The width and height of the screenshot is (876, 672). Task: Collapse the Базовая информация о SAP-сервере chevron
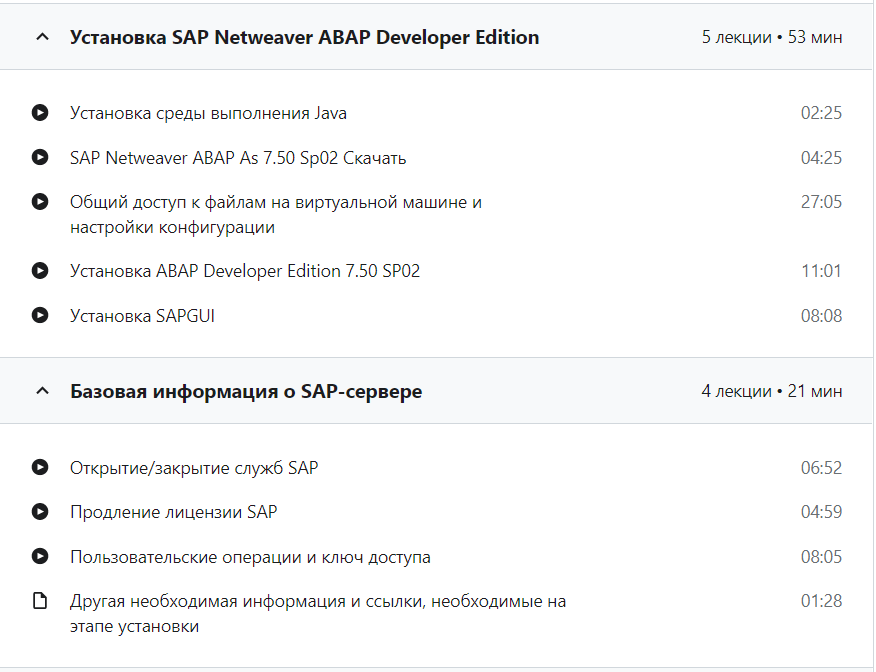pos(41,391)
